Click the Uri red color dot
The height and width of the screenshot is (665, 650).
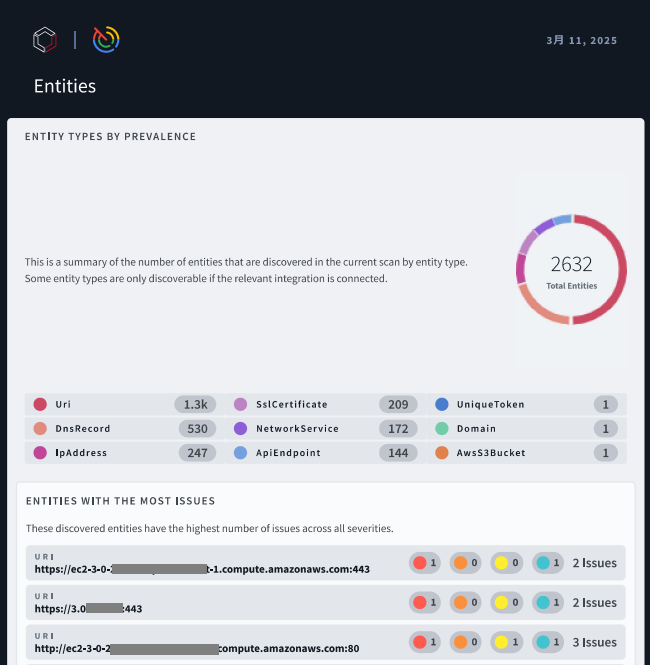[40, 405]
